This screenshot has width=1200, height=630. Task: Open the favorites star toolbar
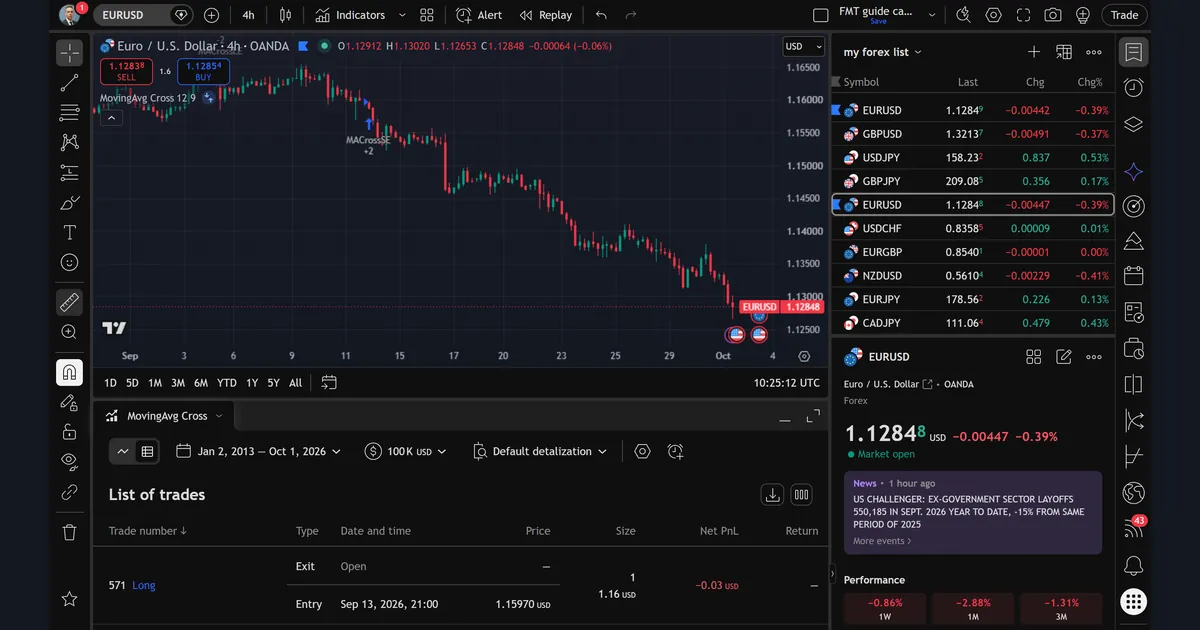tap(69, 599)
